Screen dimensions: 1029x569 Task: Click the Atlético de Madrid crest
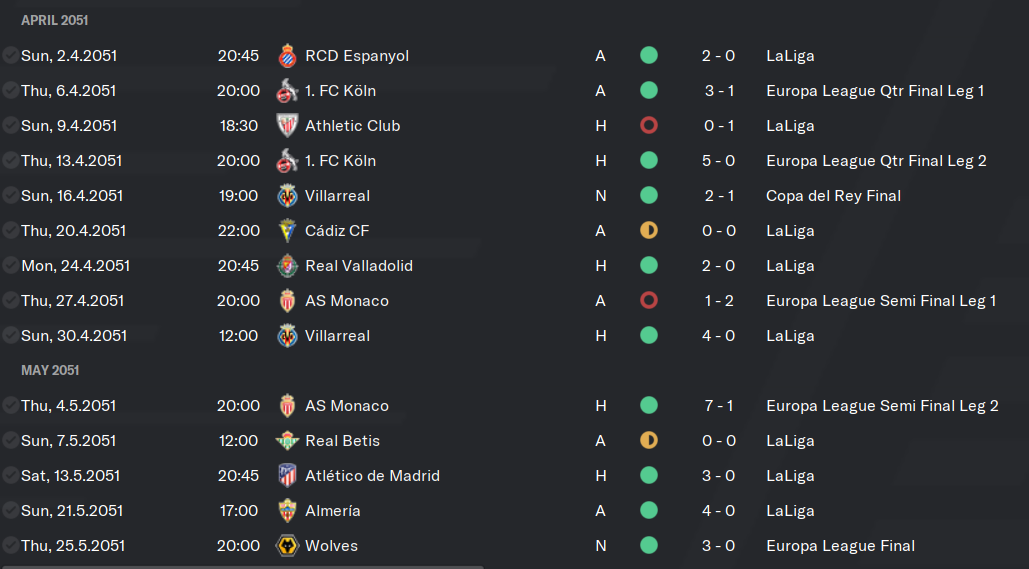287,476
